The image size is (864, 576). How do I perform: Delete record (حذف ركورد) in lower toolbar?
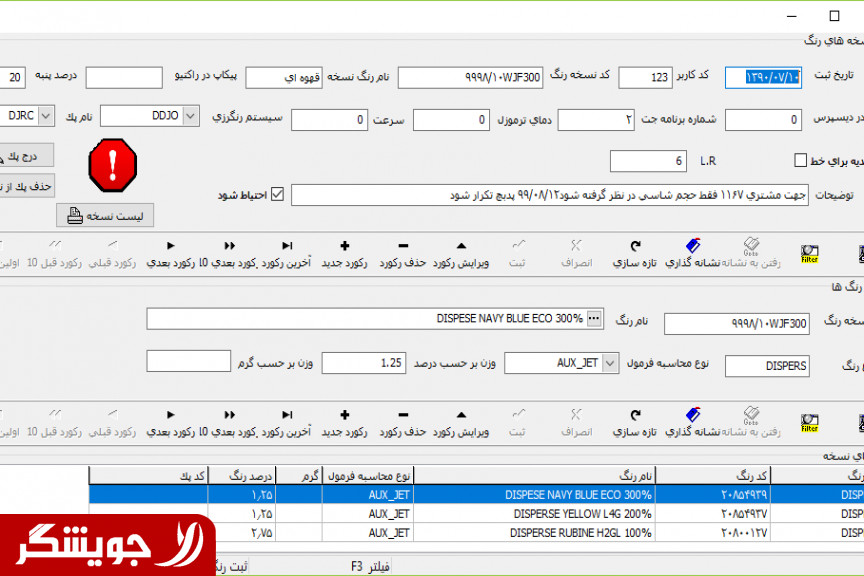point(402,421)
